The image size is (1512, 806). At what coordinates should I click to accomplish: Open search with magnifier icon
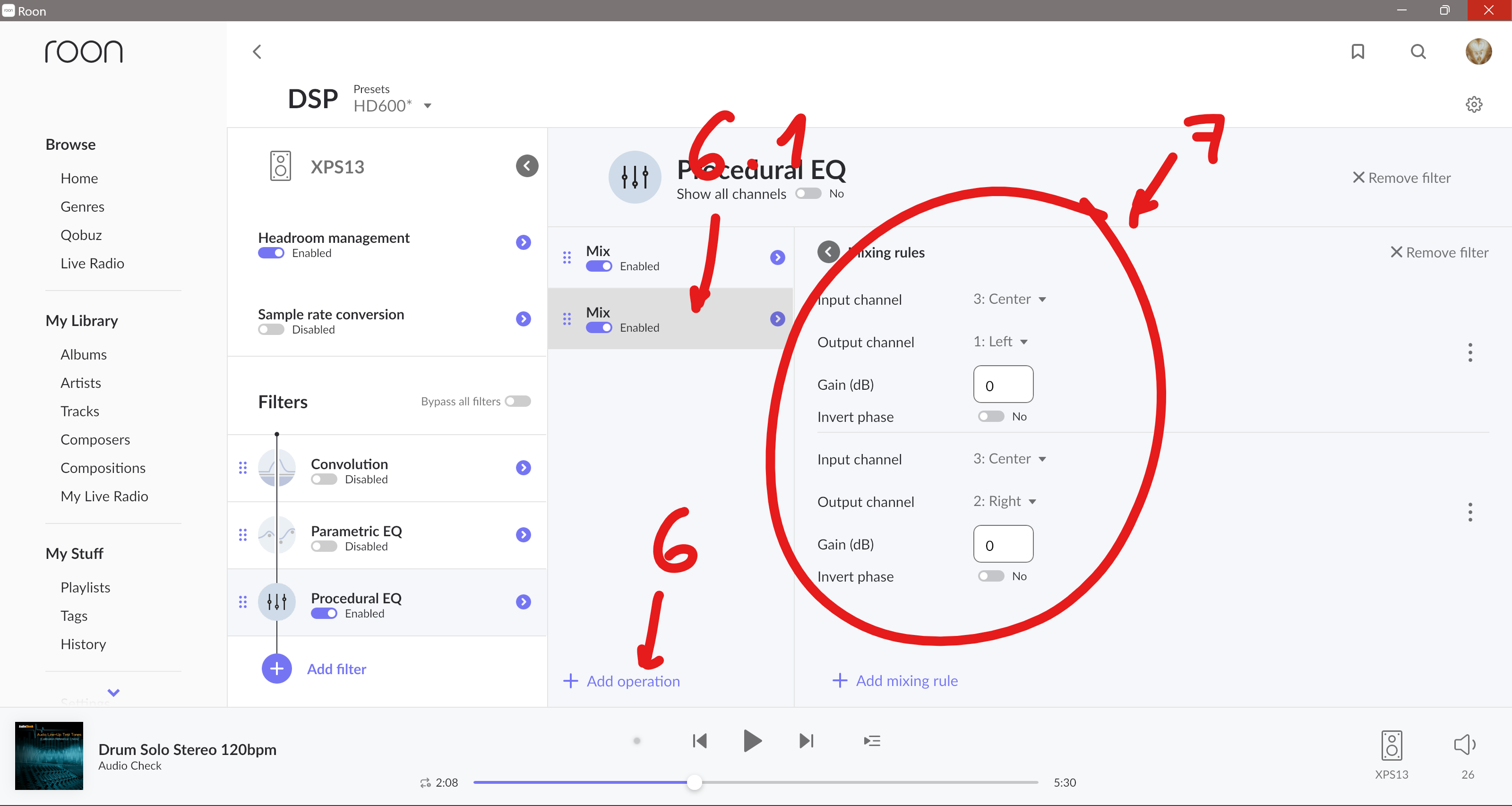click(x=1418, y=51)
